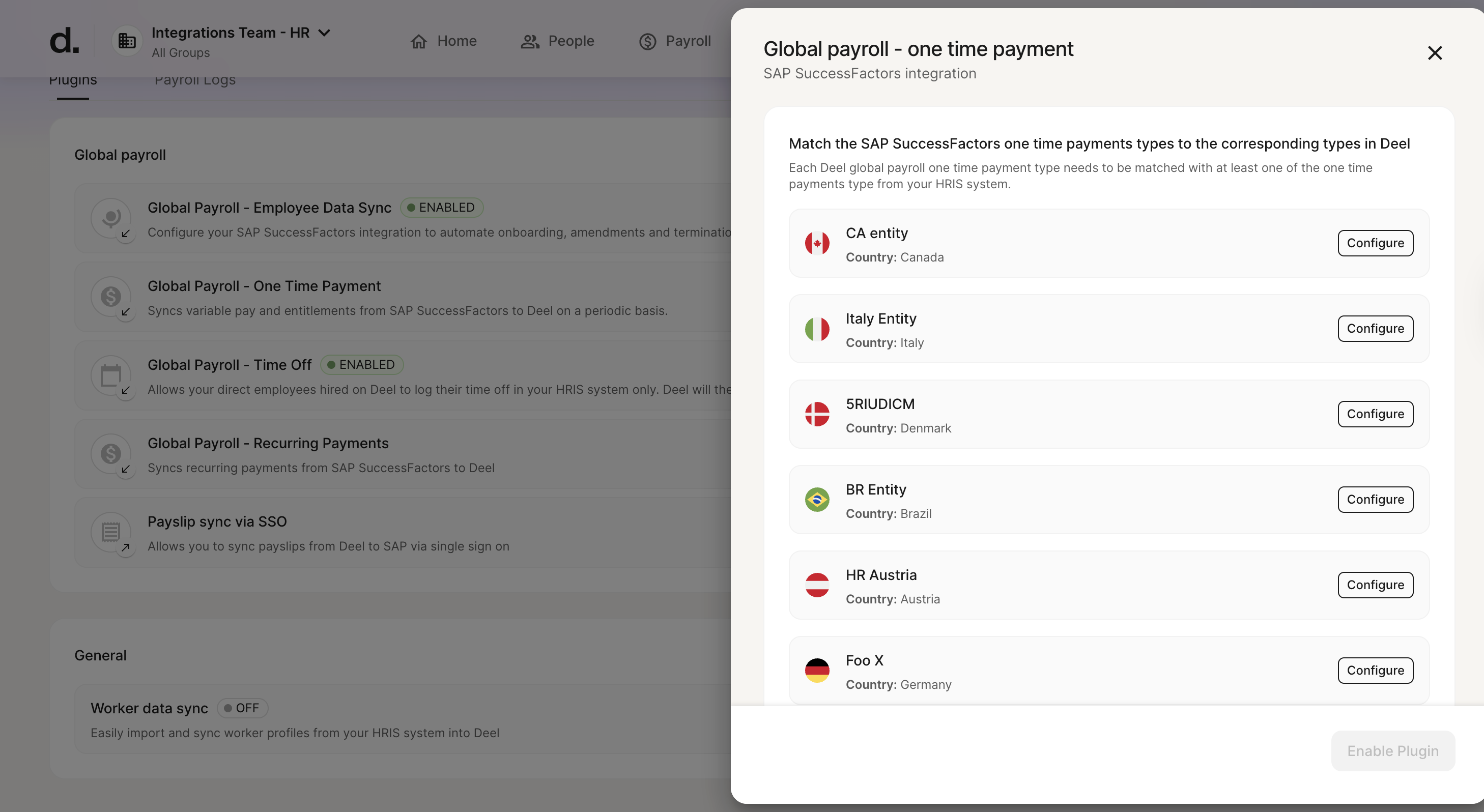The height and width of the screenshot is (812, 1484).
Task: Configure the Foo X Germany entity
Action: (1375, 671)
